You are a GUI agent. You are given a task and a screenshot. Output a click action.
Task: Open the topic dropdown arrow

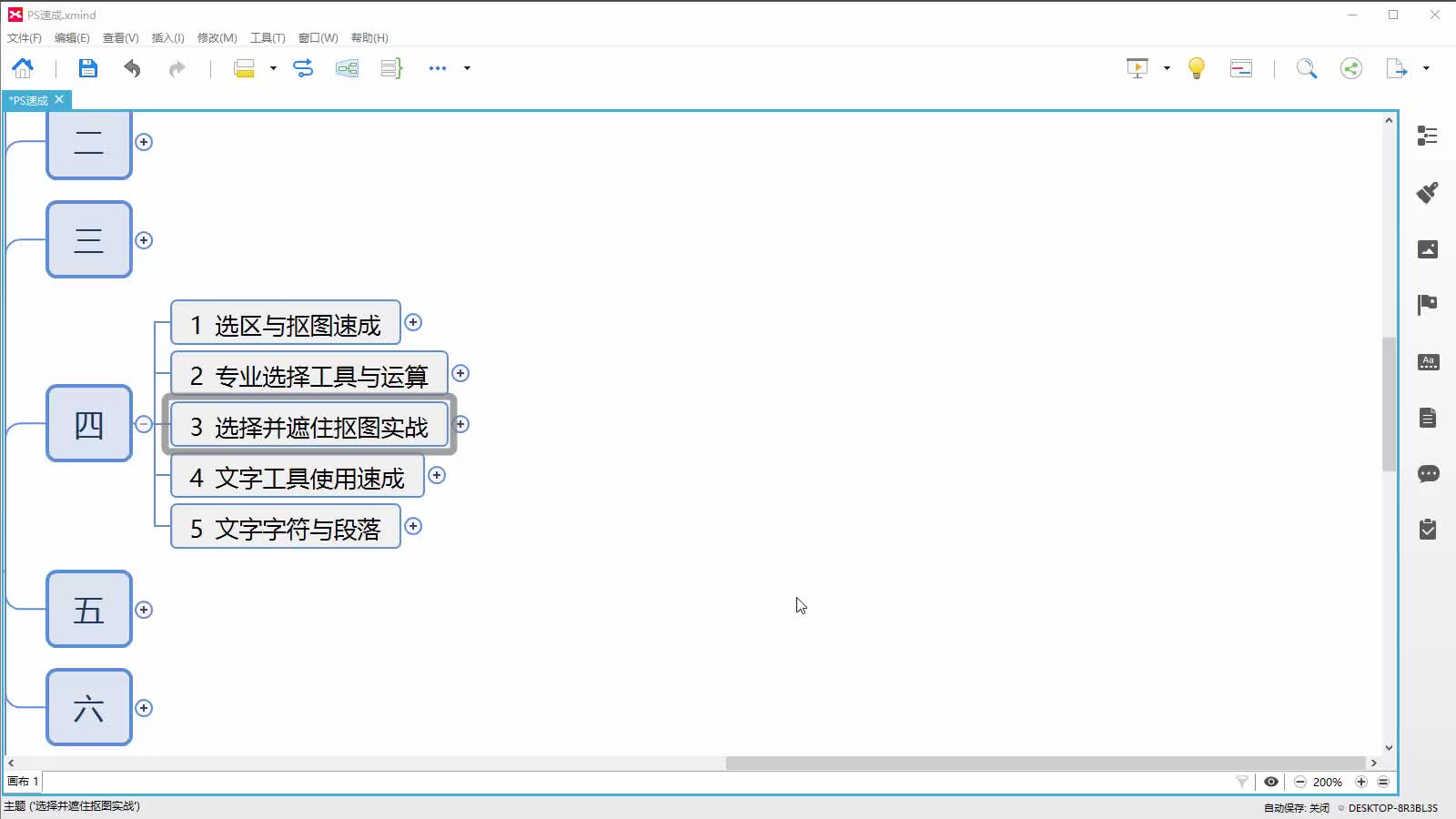[273, 68]
